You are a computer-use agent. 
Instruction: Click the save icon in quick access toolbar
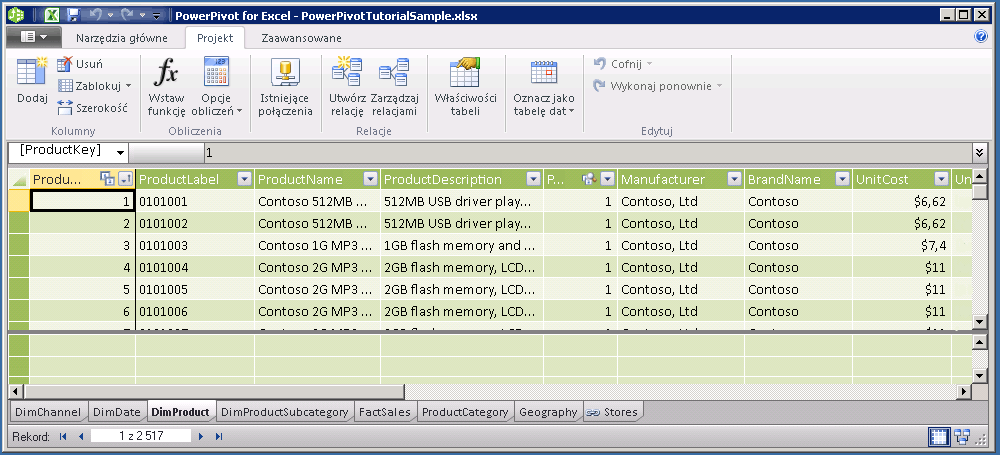click(73, 14)
